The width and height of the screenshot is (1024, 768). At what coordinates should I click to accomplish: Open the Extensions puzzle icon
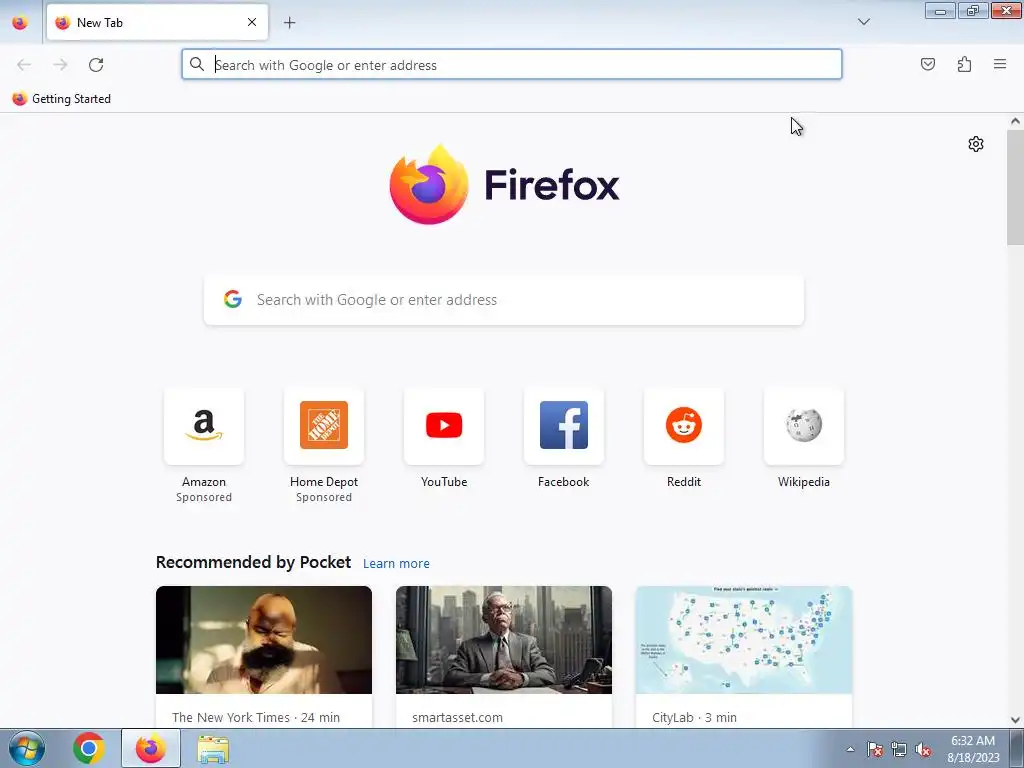coord(964,64)
